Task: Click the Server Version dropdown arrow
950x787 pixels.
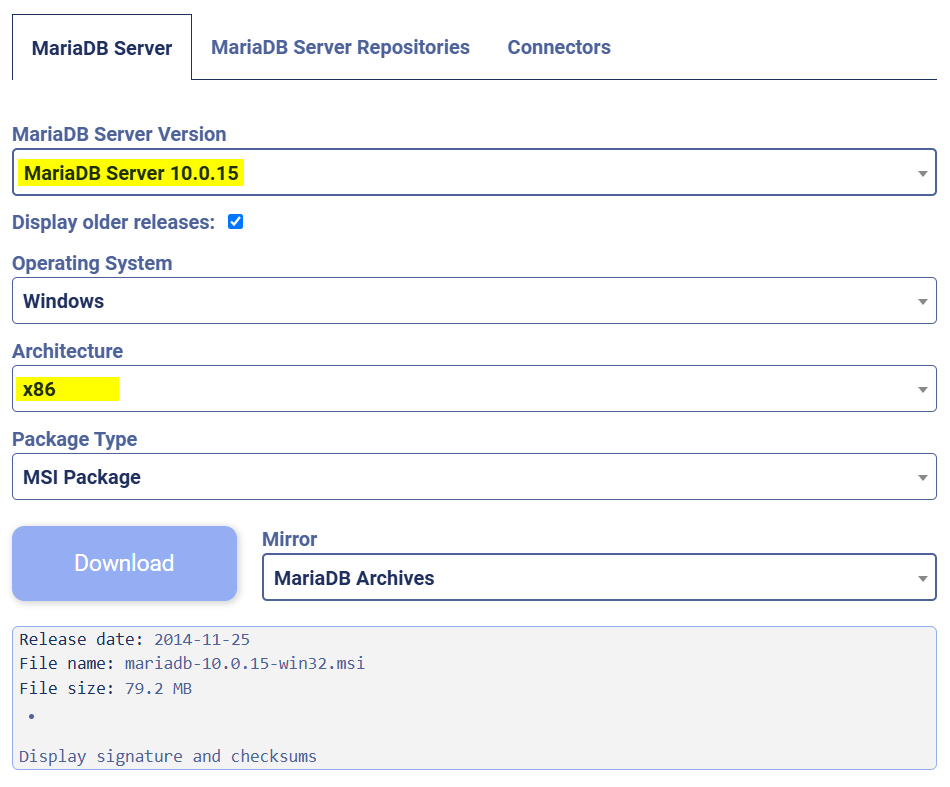Action: pos(922,172)
